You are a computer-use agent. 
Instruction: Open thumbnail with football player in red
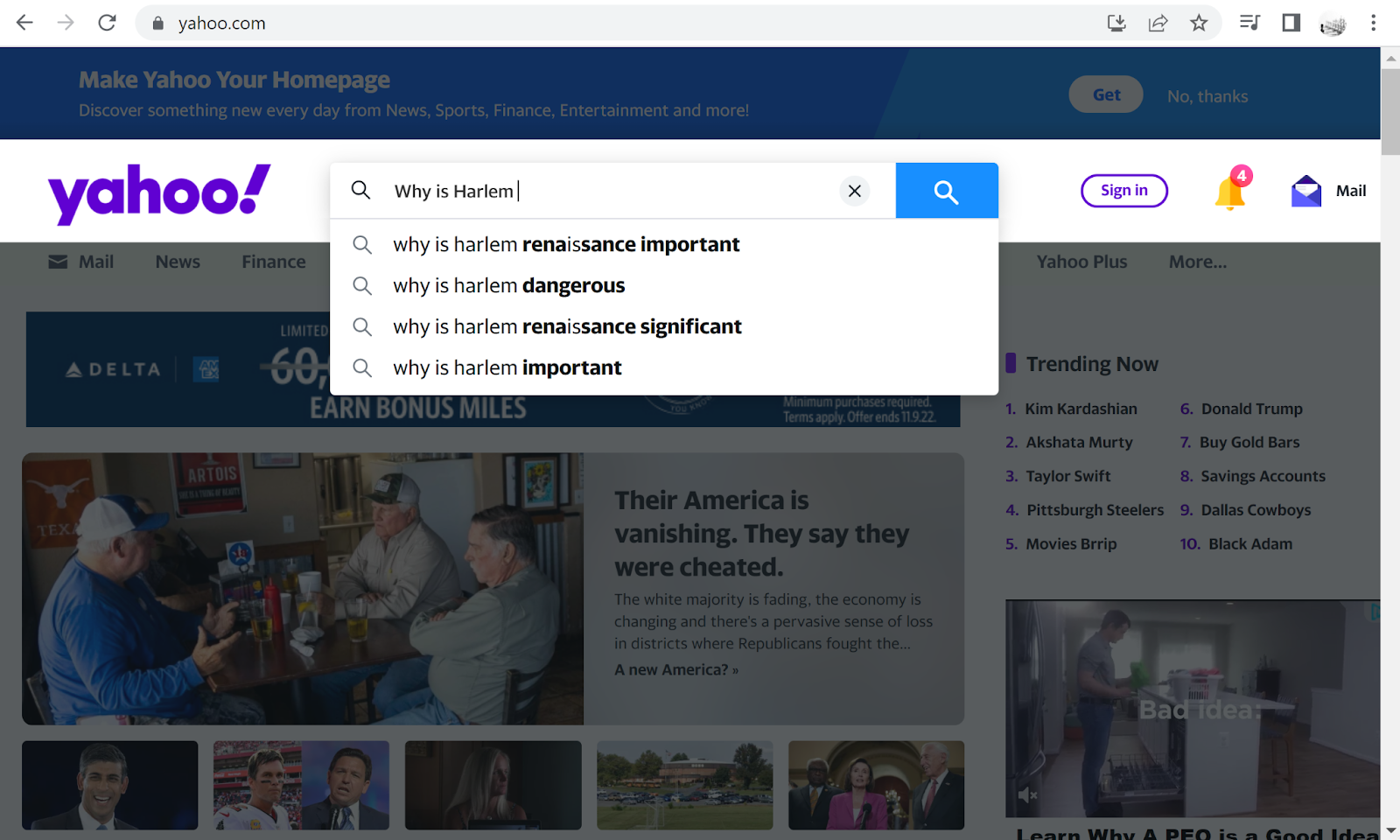(x=302, y=786)
